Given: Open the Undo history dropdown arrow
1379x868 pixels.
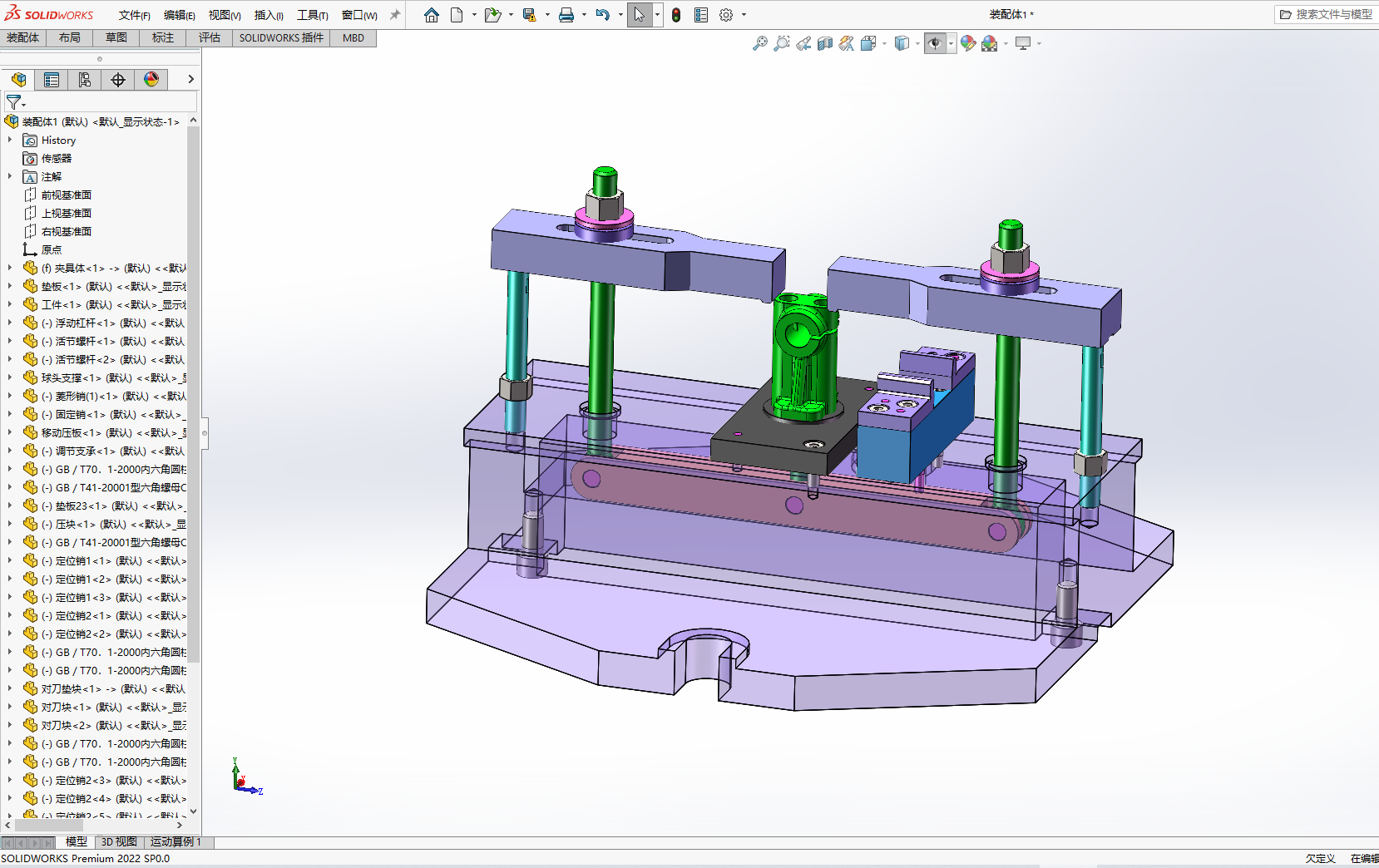Looking at the screenshot, I should tap(620, 15).
